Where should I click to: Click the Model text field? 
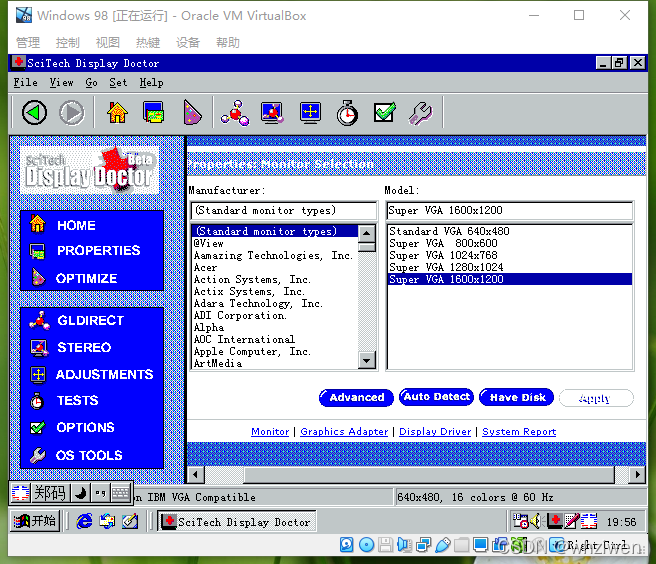(510, 210)
